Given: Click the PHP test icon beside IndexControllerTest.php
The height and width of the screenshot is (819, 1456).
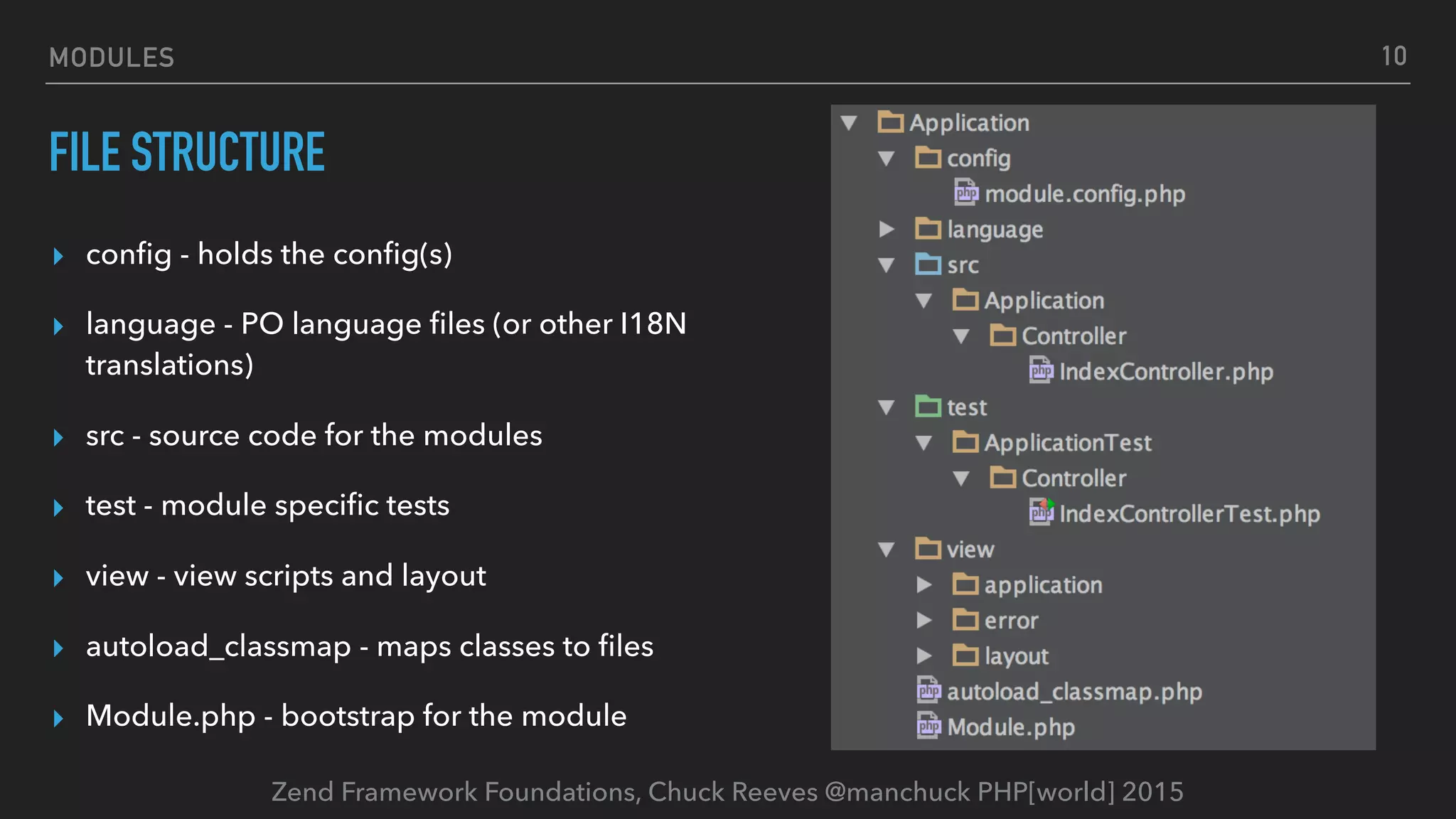Looking at the screenshot, I should pyautogui.click(x=1041, y=513).
